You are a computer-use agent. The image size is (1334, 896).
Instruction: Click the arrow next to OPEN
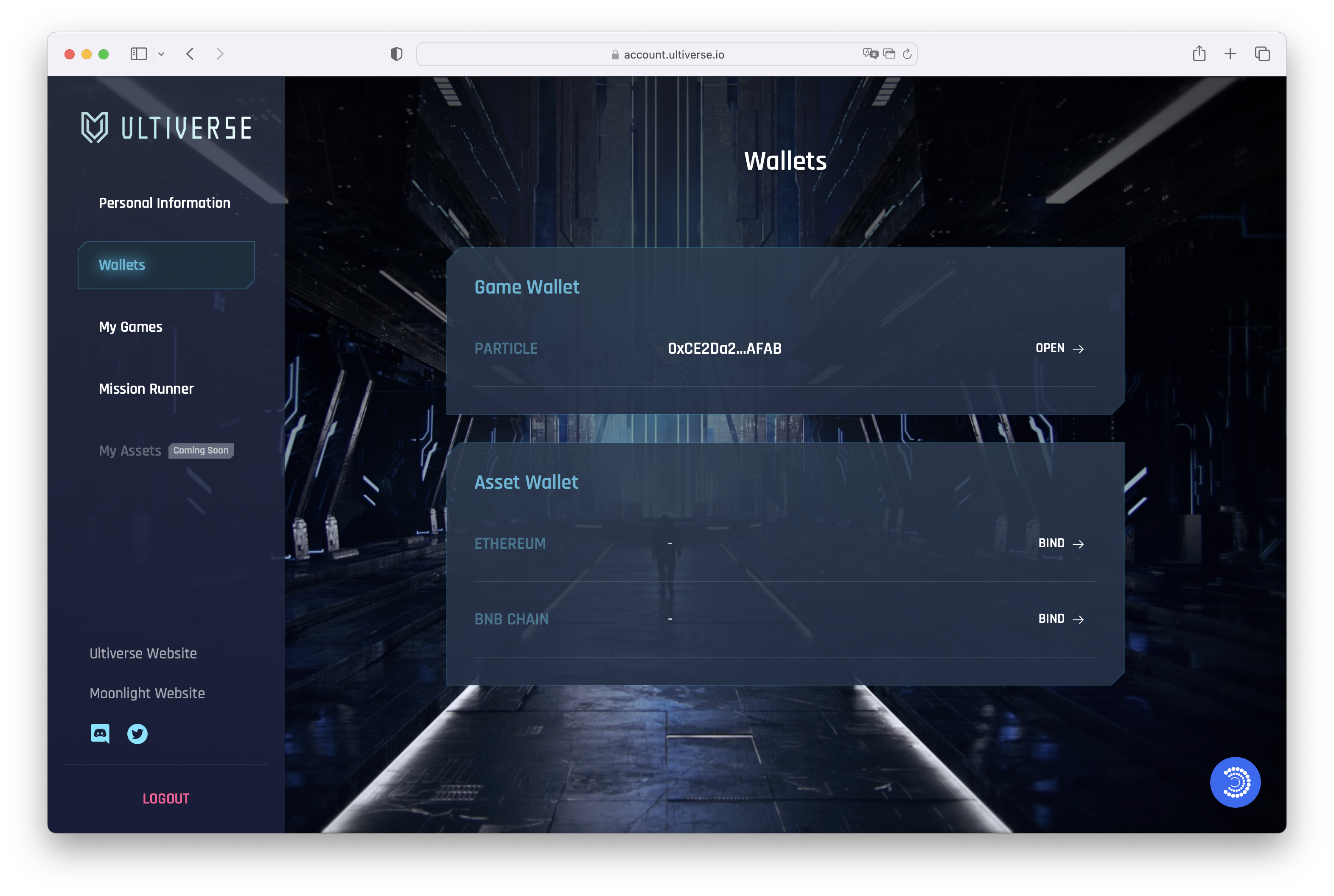[1078, 349]
